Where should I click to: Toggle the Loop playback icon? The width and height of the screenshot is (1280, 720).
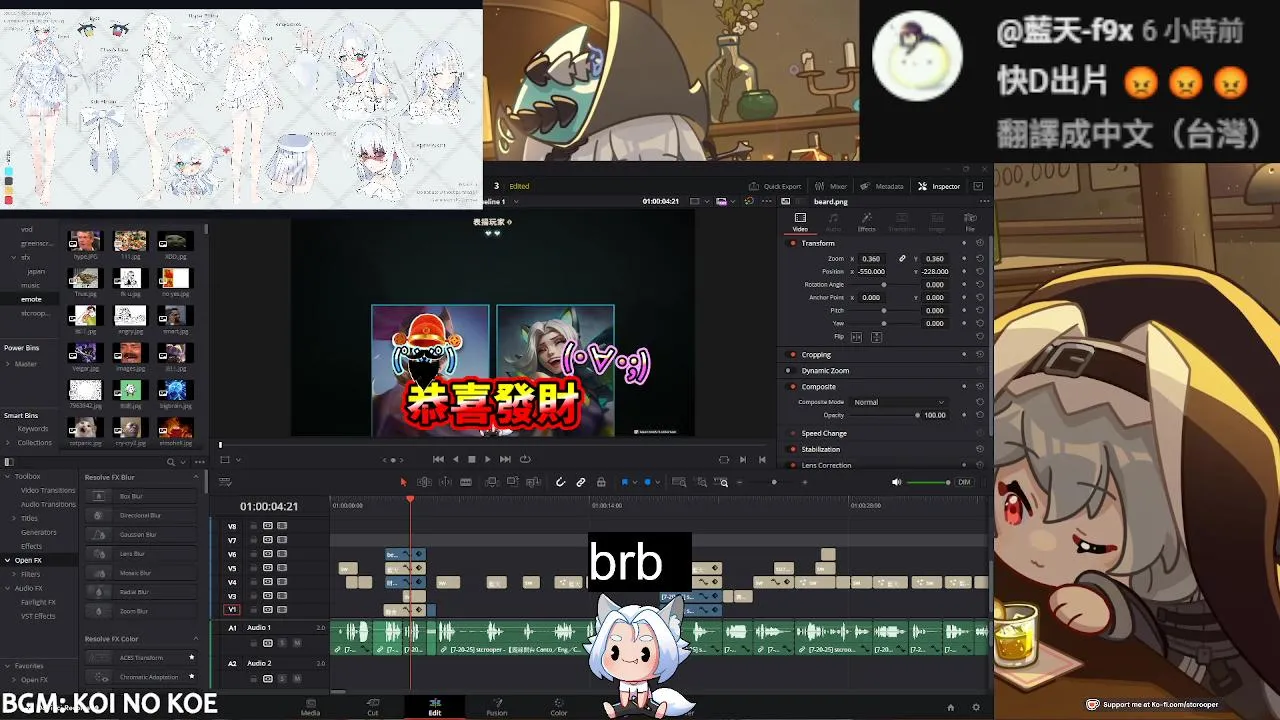525,459
